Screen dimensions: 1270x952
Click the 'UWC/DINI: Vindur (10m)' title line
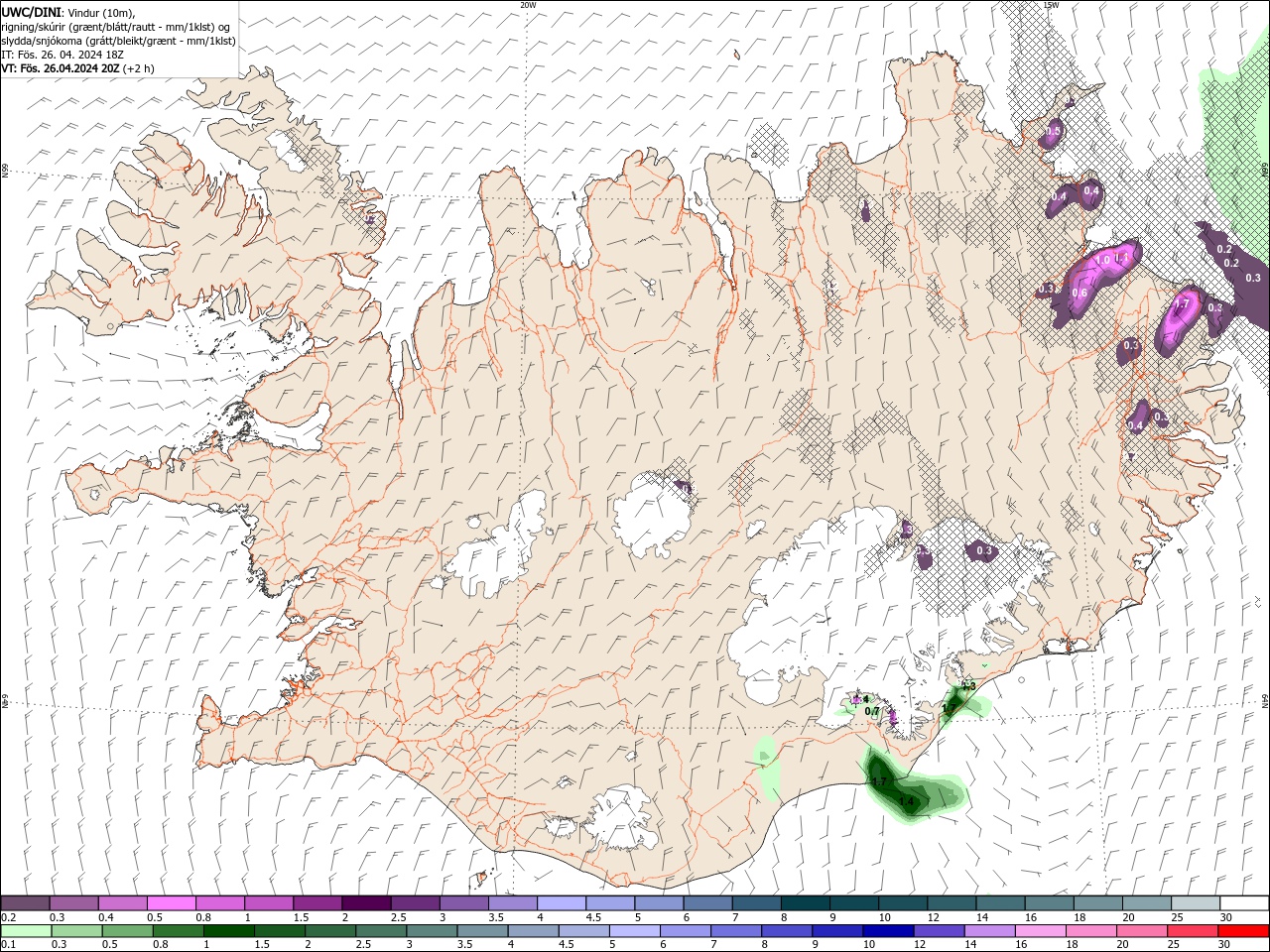(x=67, y=12)
